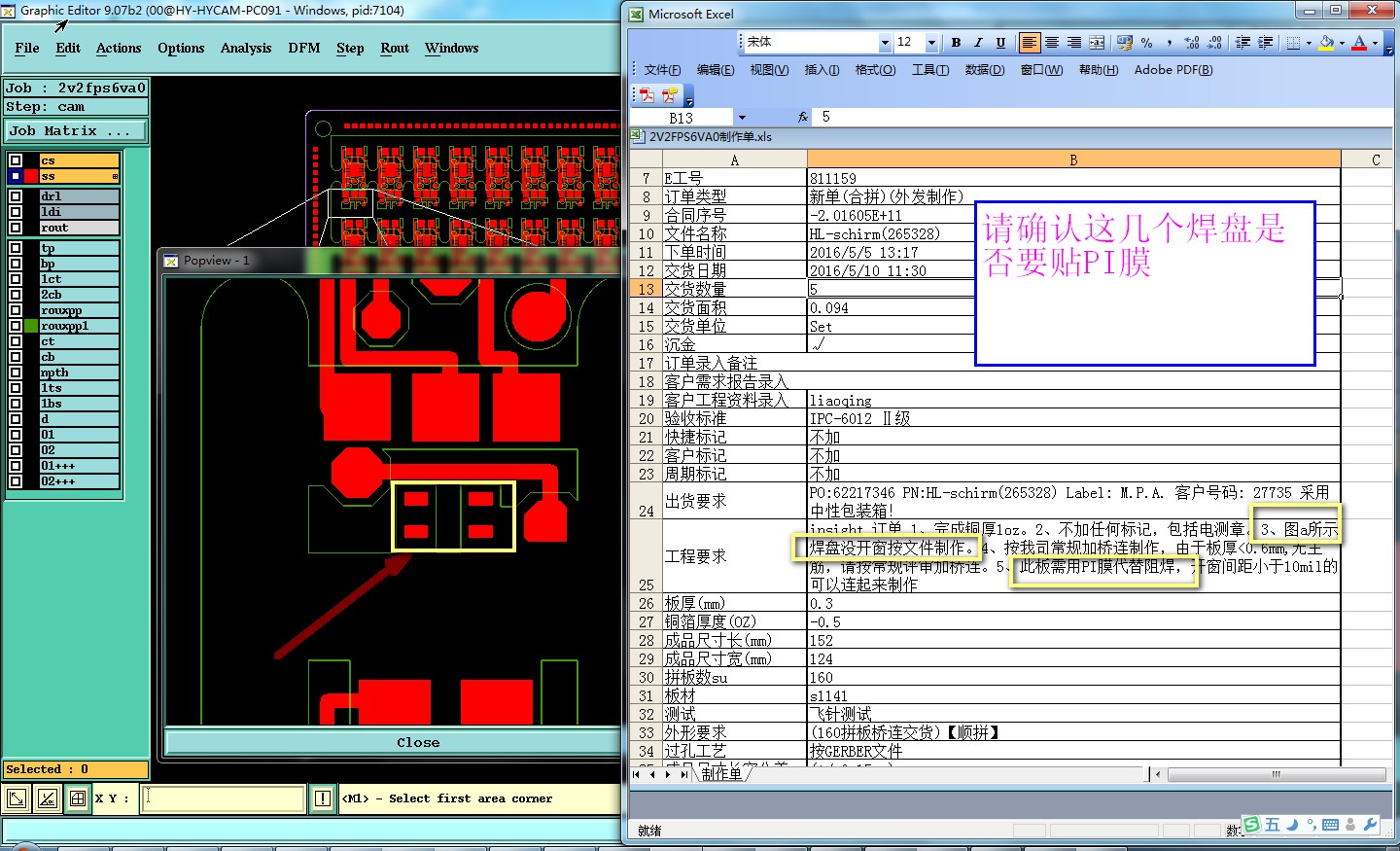Click the Sogou S input method icon
Image resolution: width=1400 pixels, height=851 pixels.
point(1252,825)
